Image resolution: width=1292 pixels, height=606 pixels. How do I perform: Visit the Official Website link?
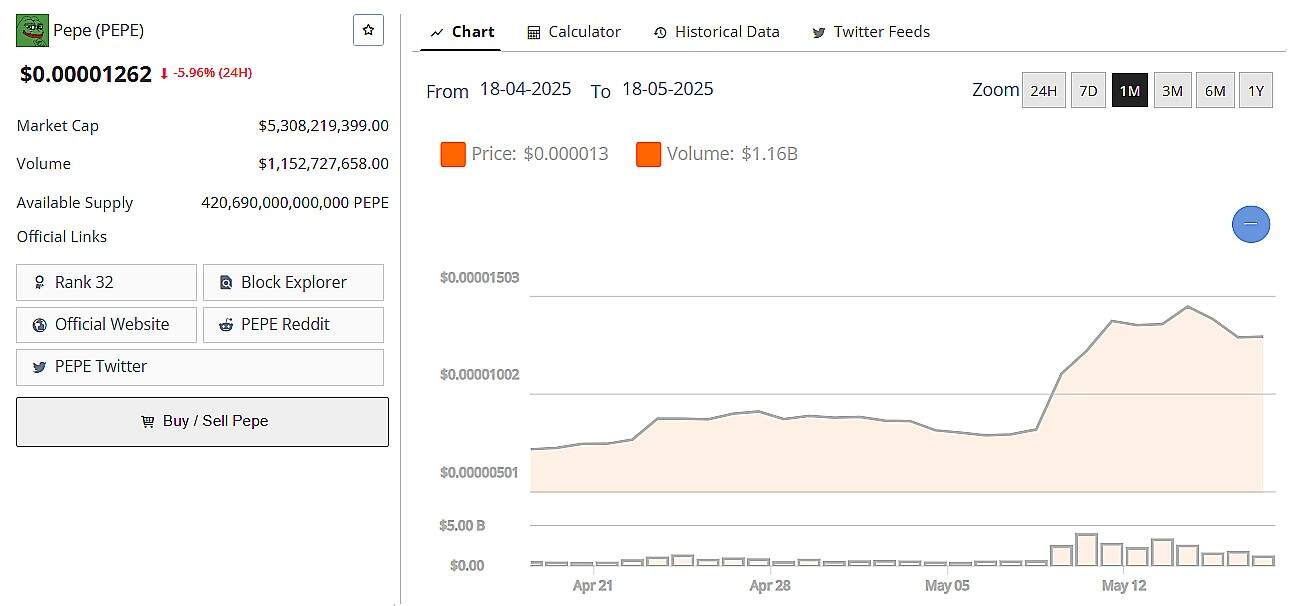coord(106,325)
